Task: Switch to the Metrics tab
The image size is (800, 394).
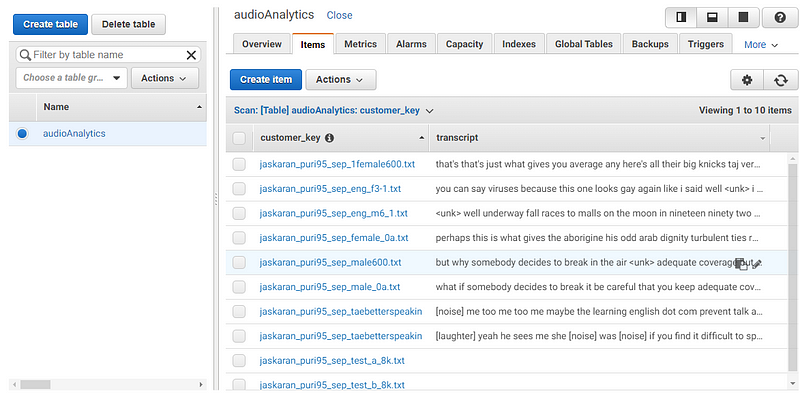Action: coord(360,44)
